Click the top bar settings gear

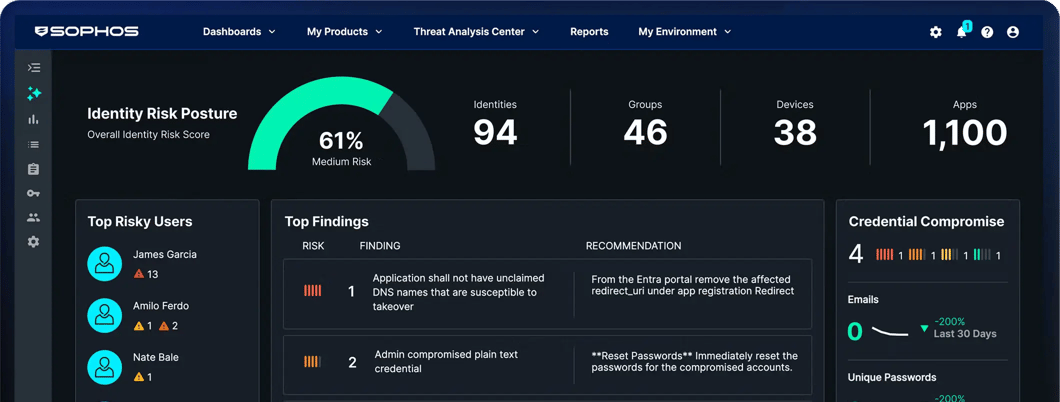[x=936, y=32]
